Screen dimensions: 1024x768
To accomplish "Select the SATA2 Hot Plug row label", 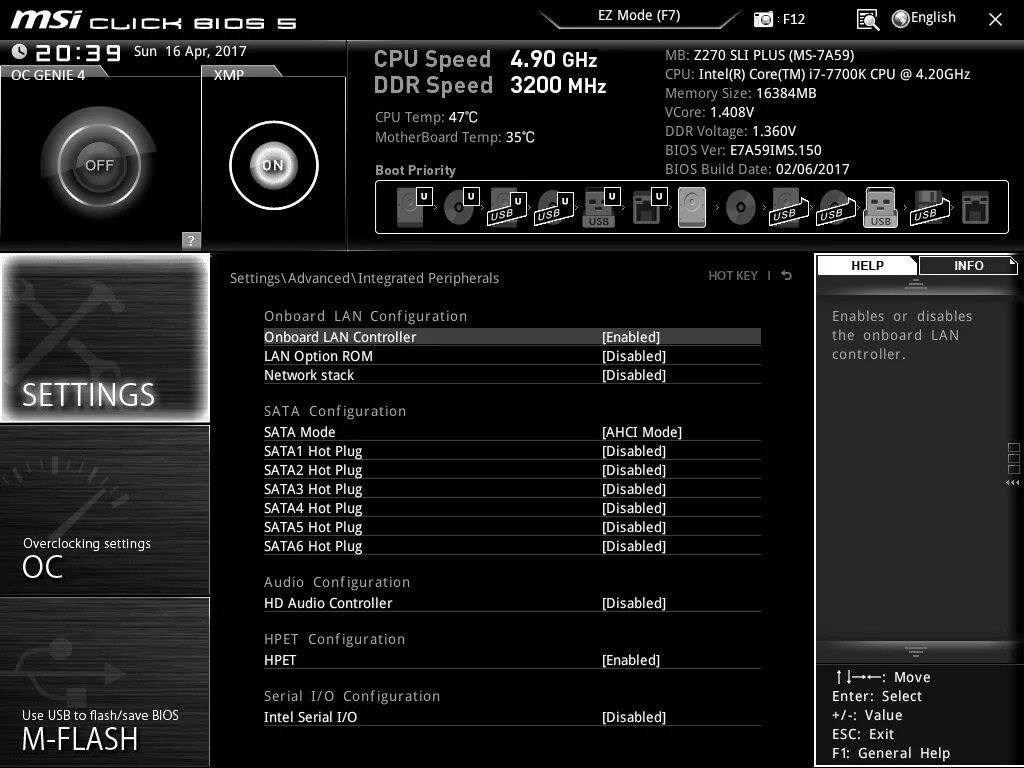I will 313,470.
